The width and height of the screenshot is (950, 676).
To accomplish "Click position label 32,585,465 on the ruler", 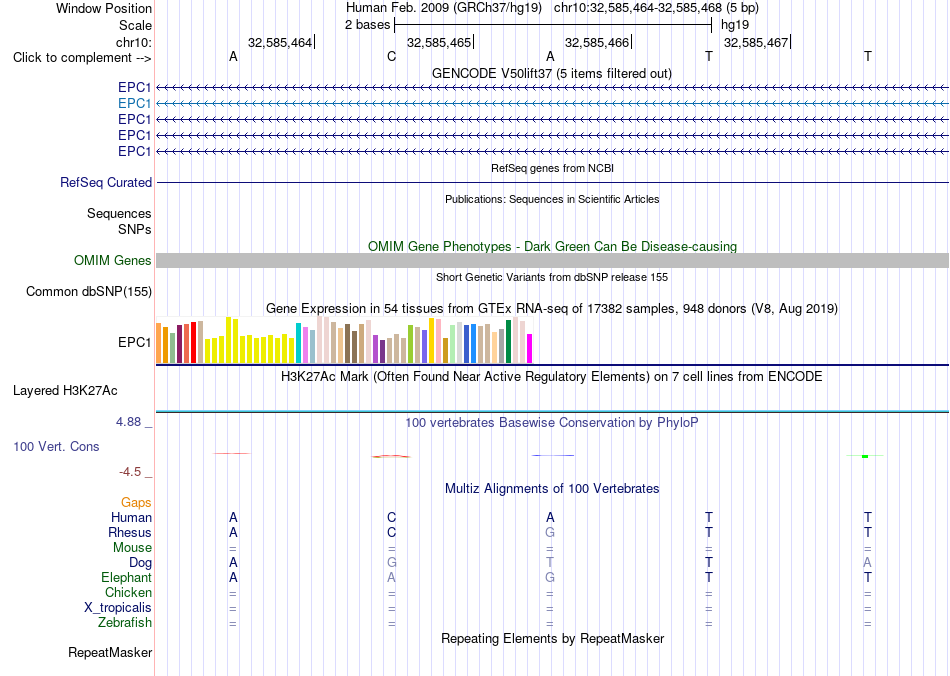I will [x=439, y=42].
